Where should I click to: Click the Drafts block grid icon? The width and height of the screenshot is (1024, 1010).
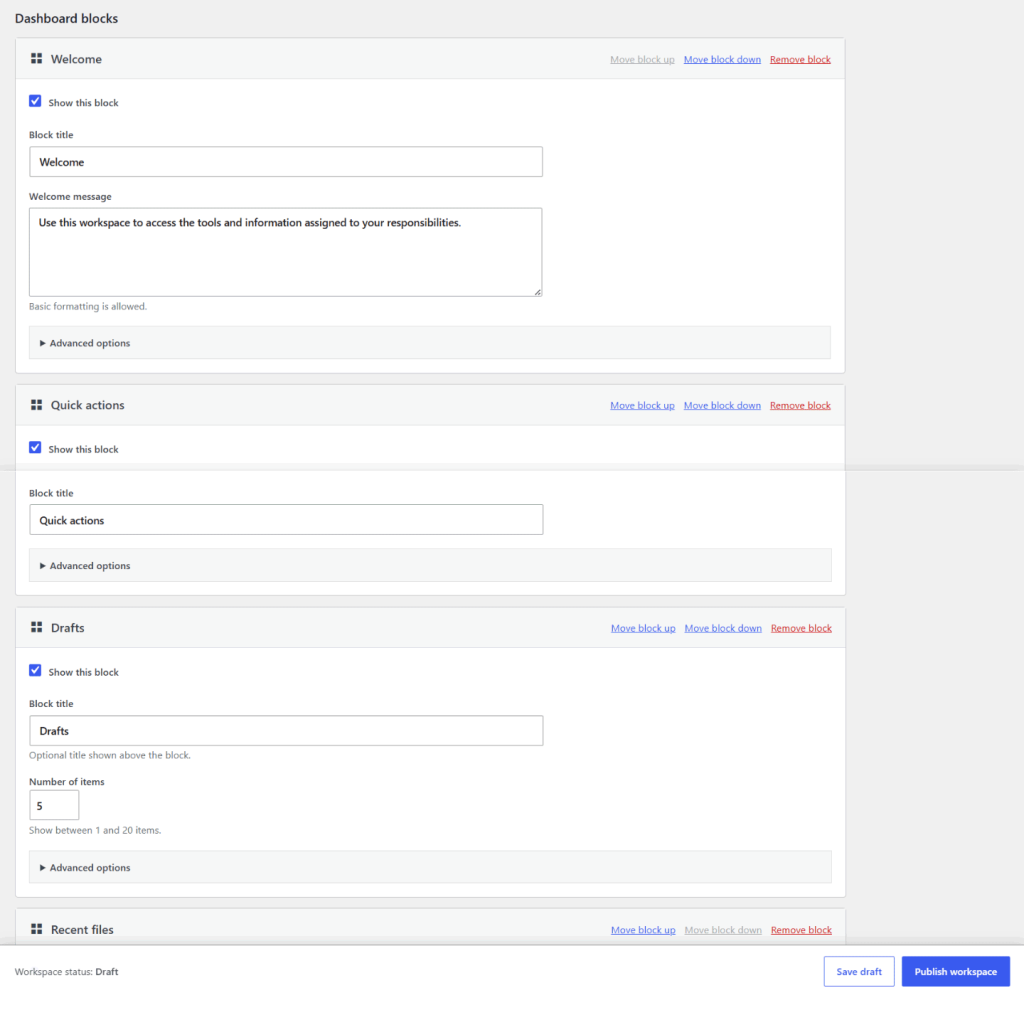37,627
